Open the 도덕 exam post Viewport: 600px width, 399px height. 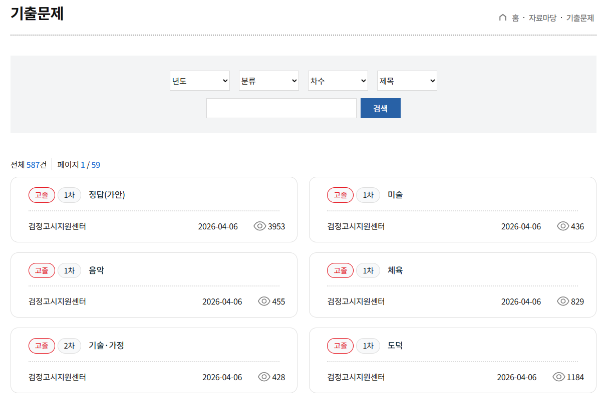click(395, 345)
